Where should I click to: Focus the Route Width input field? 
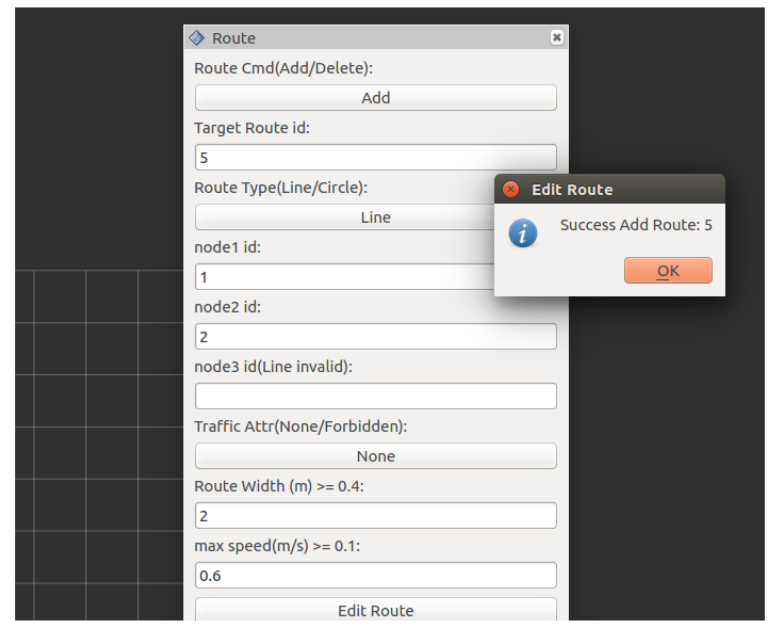tap(375, 516)
